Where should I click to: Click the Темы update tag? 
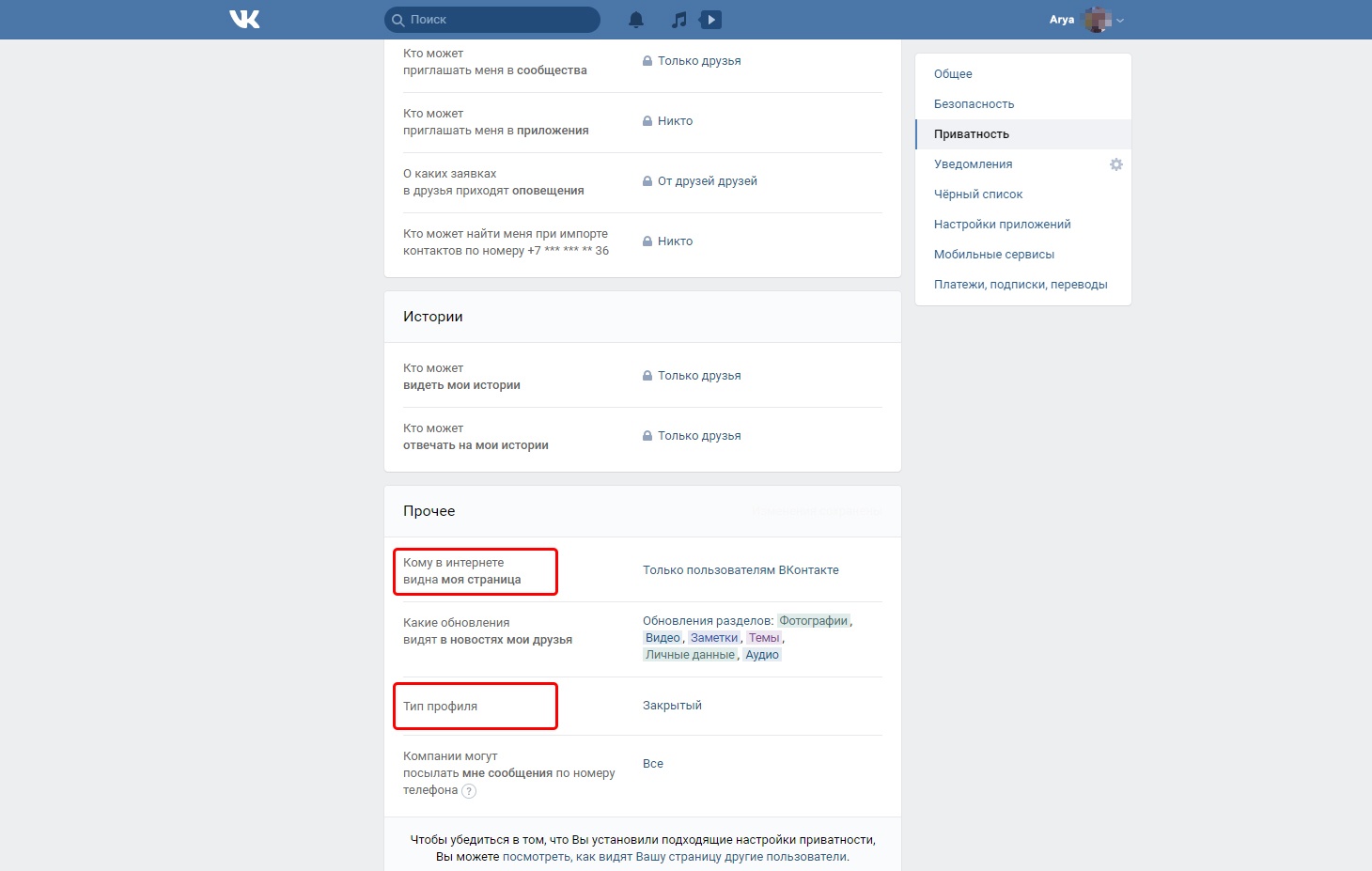pos(764,638)
